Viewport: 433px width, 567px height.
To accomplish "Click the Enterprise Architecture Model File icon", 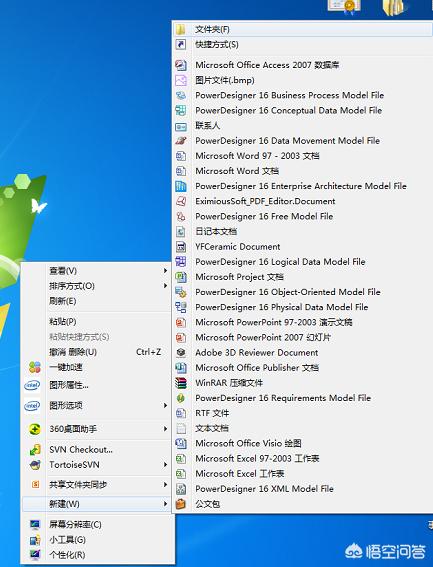I will 181,186.
